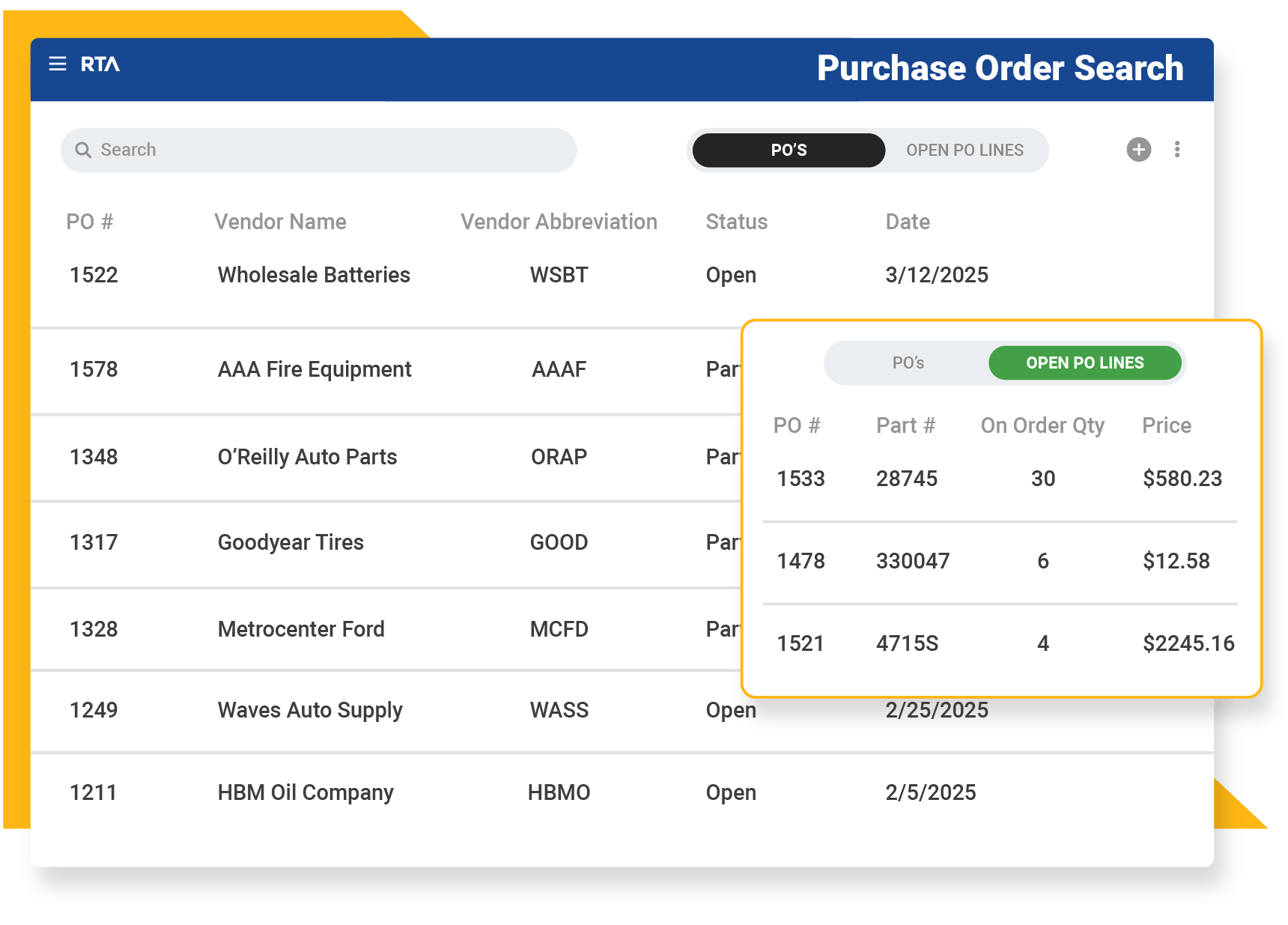Click part number 4715S
Viewport: 1288px width, 925px height.
[907, 643]
